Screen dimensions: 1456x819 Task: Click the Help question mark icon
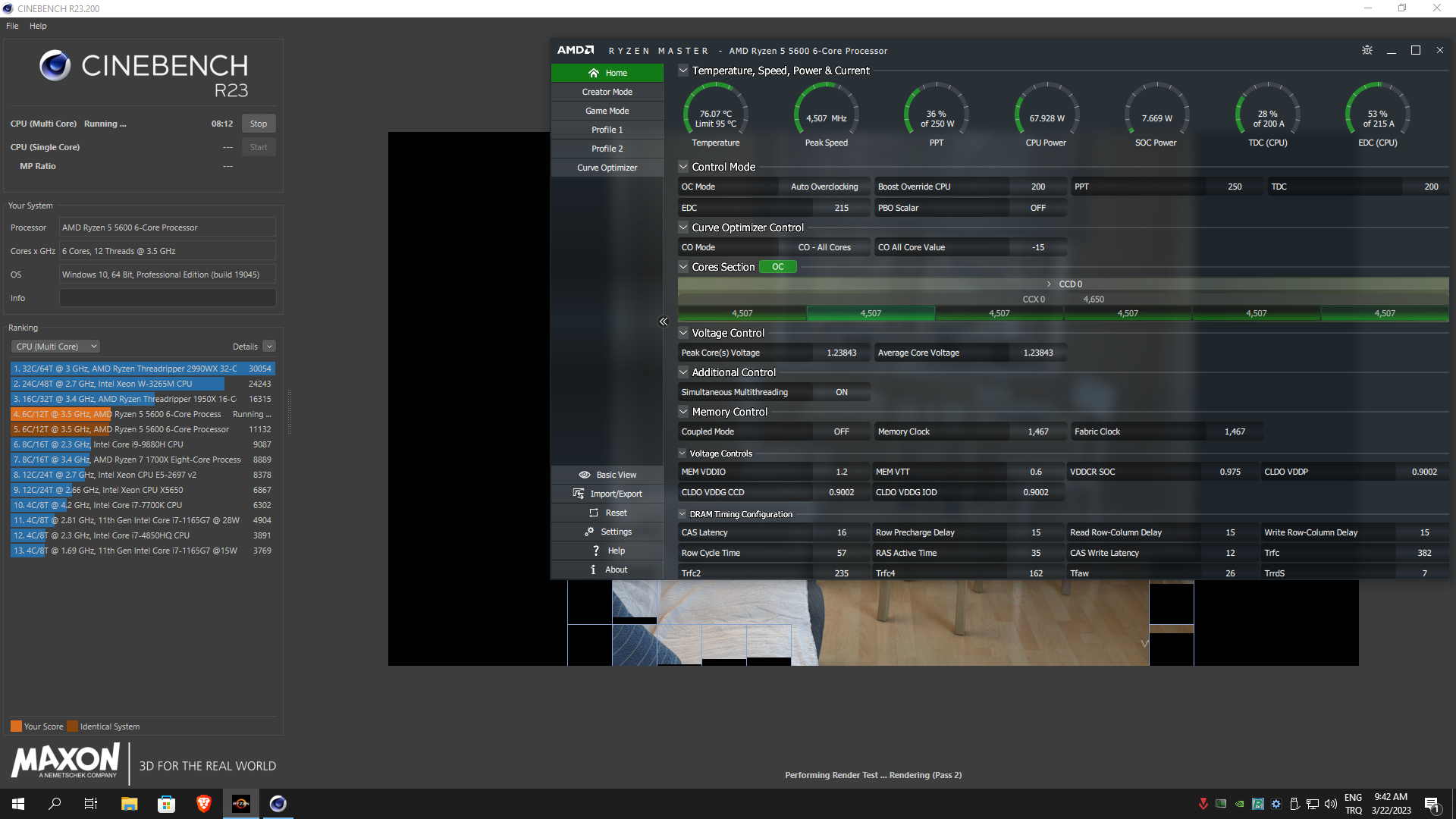[596, 551]
